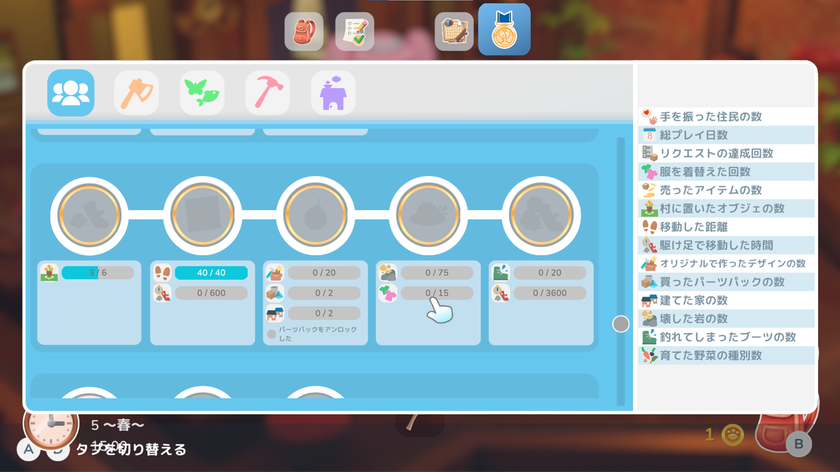Select legend row 村に置いたオブジェの数
840x472 pixels.
click(726, 208)
